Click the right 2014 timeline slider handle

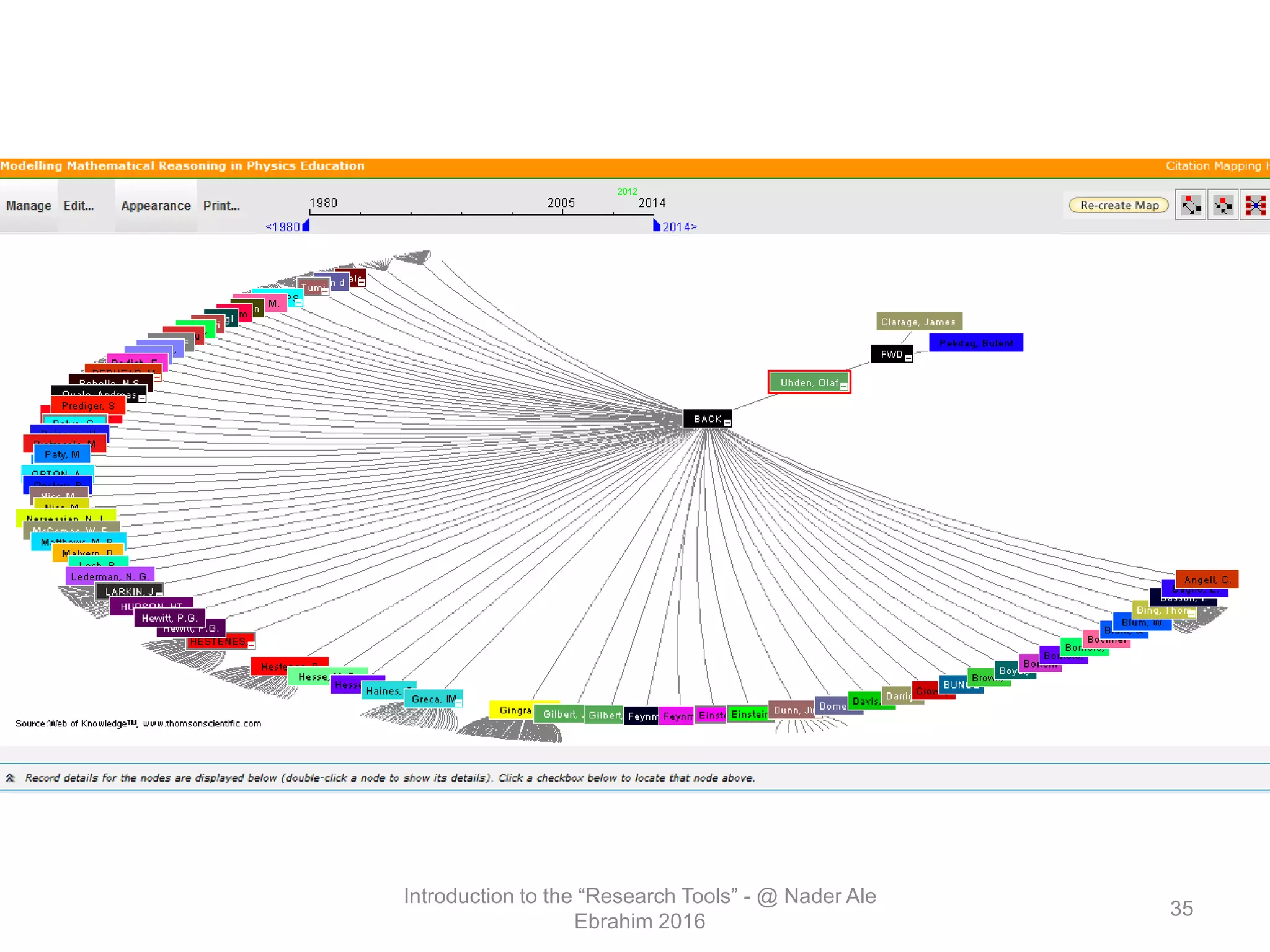pyautogui.click(x=657, y=226)
